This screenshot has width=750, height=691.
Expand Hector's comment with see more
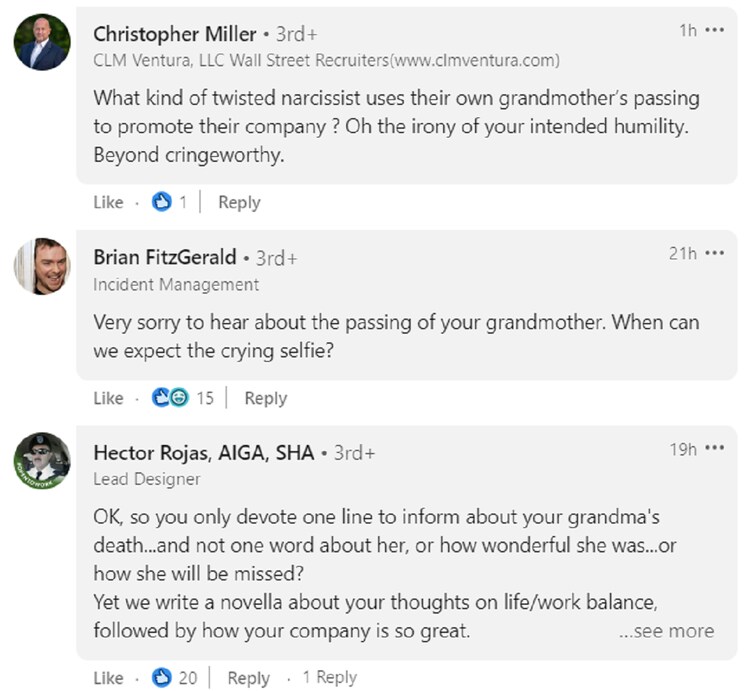pos(666,631)
